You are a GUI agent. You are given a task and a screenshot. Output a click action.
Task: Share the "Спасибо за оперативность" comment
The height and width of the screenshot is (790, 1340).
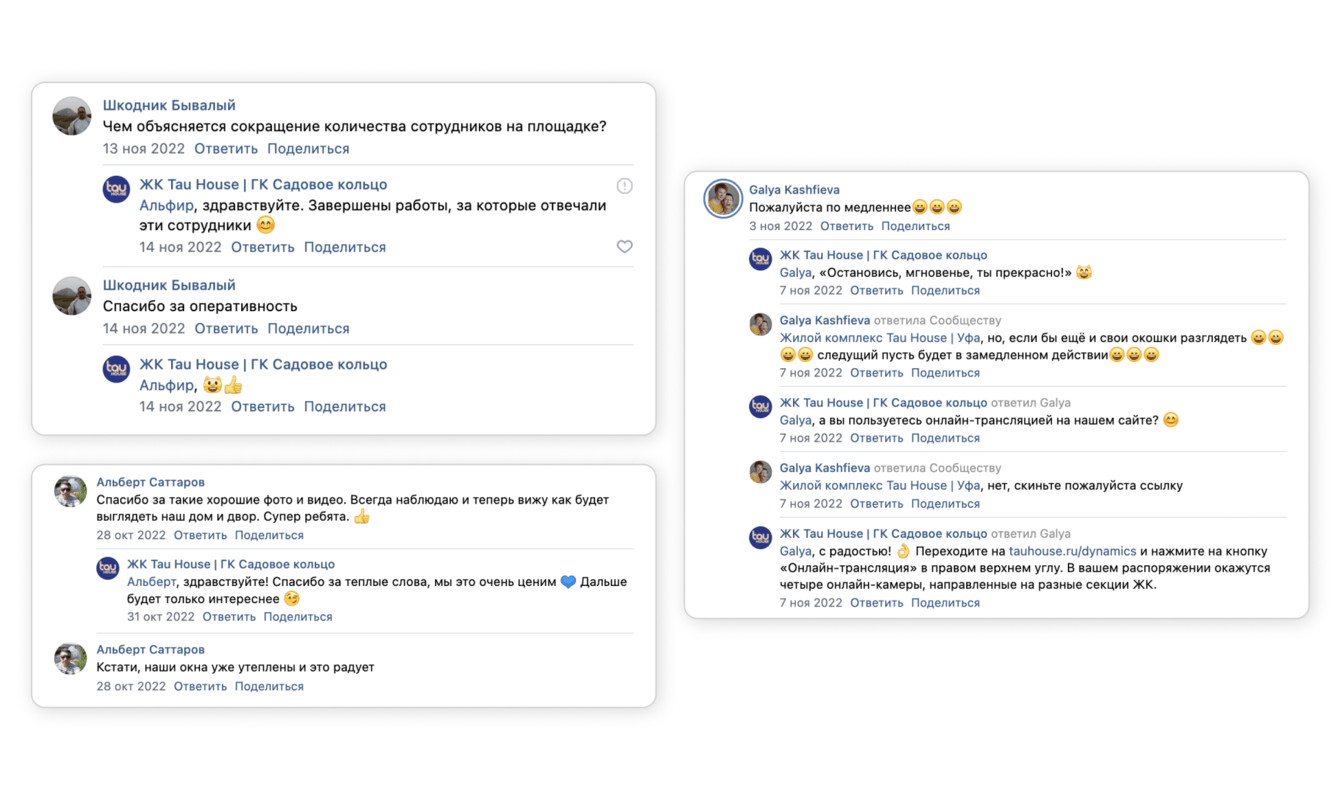tap(308, 328)
